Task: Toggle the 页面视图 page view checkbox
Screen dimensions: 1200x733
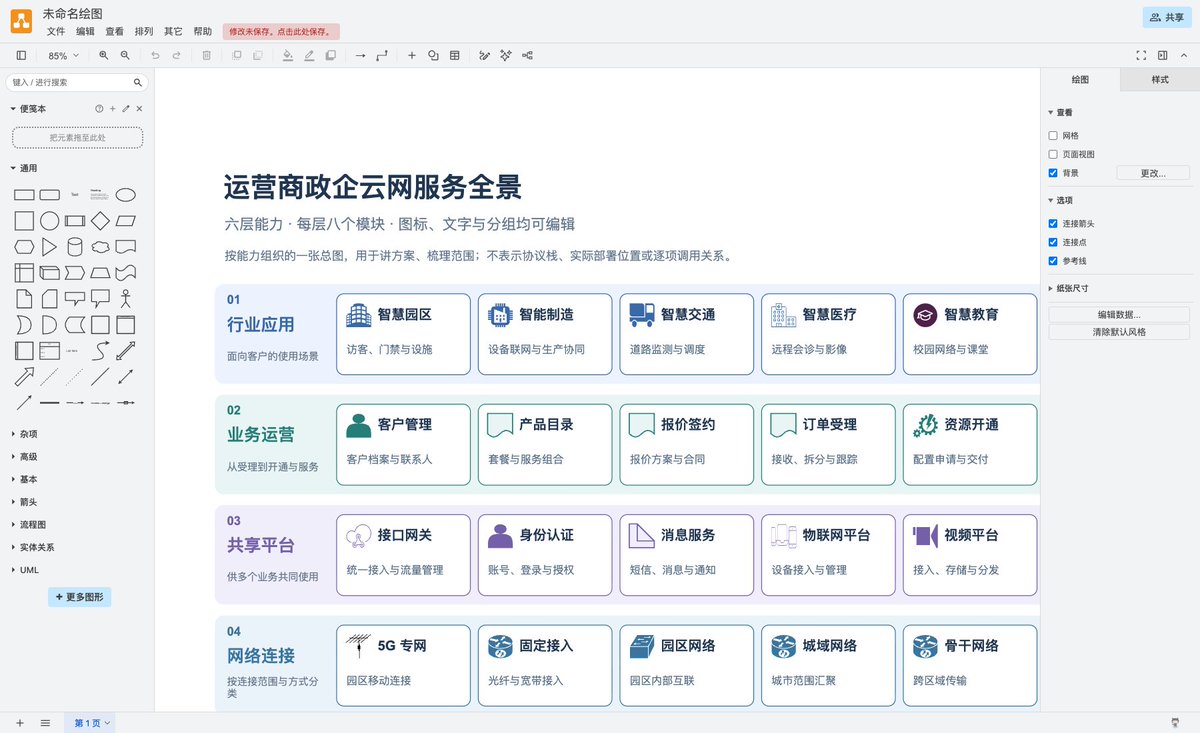Action: (x=1053, y=154)
